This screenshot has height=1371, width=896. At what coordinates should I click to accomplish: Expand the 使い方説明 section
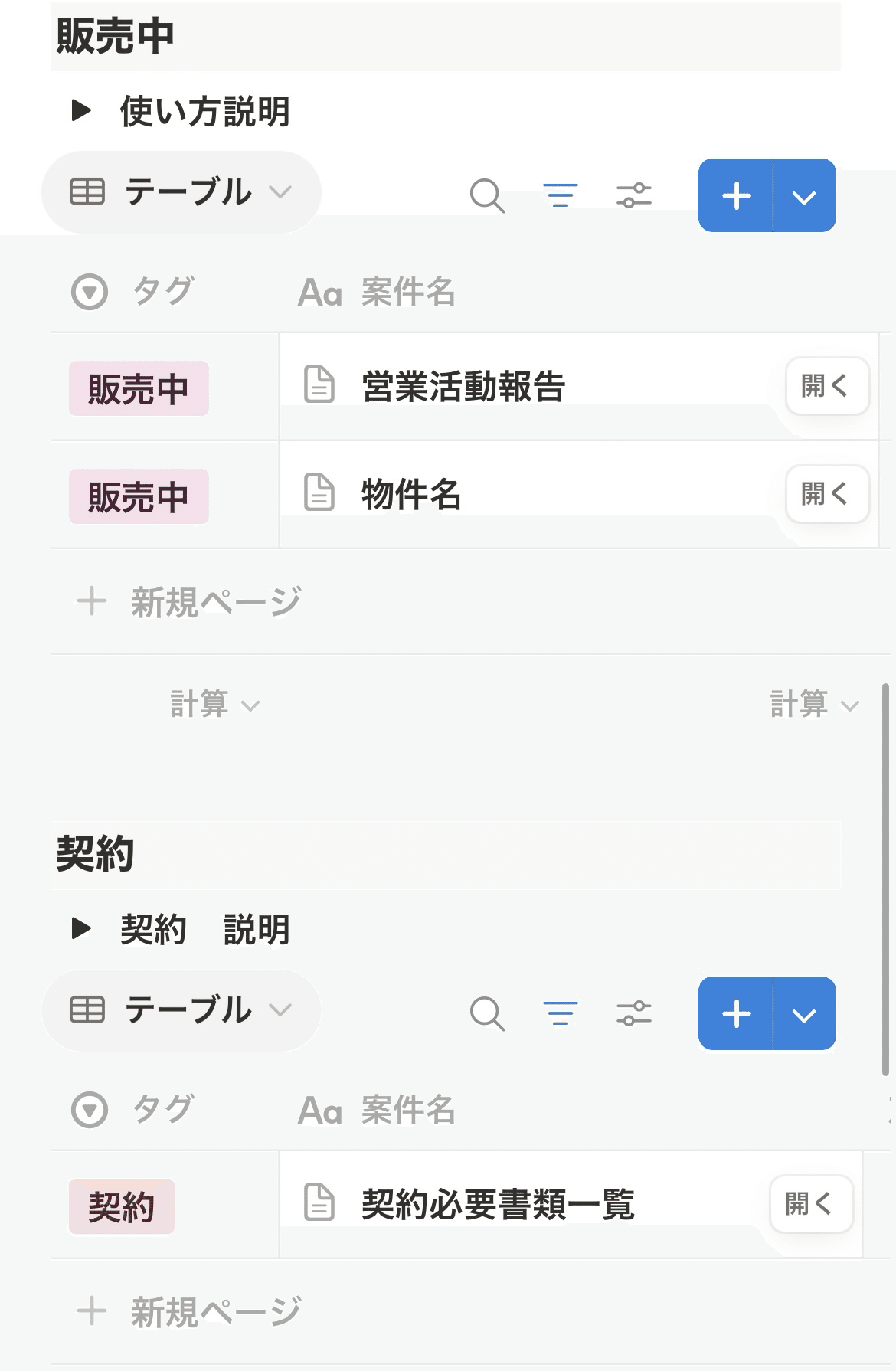coord(79,110)
